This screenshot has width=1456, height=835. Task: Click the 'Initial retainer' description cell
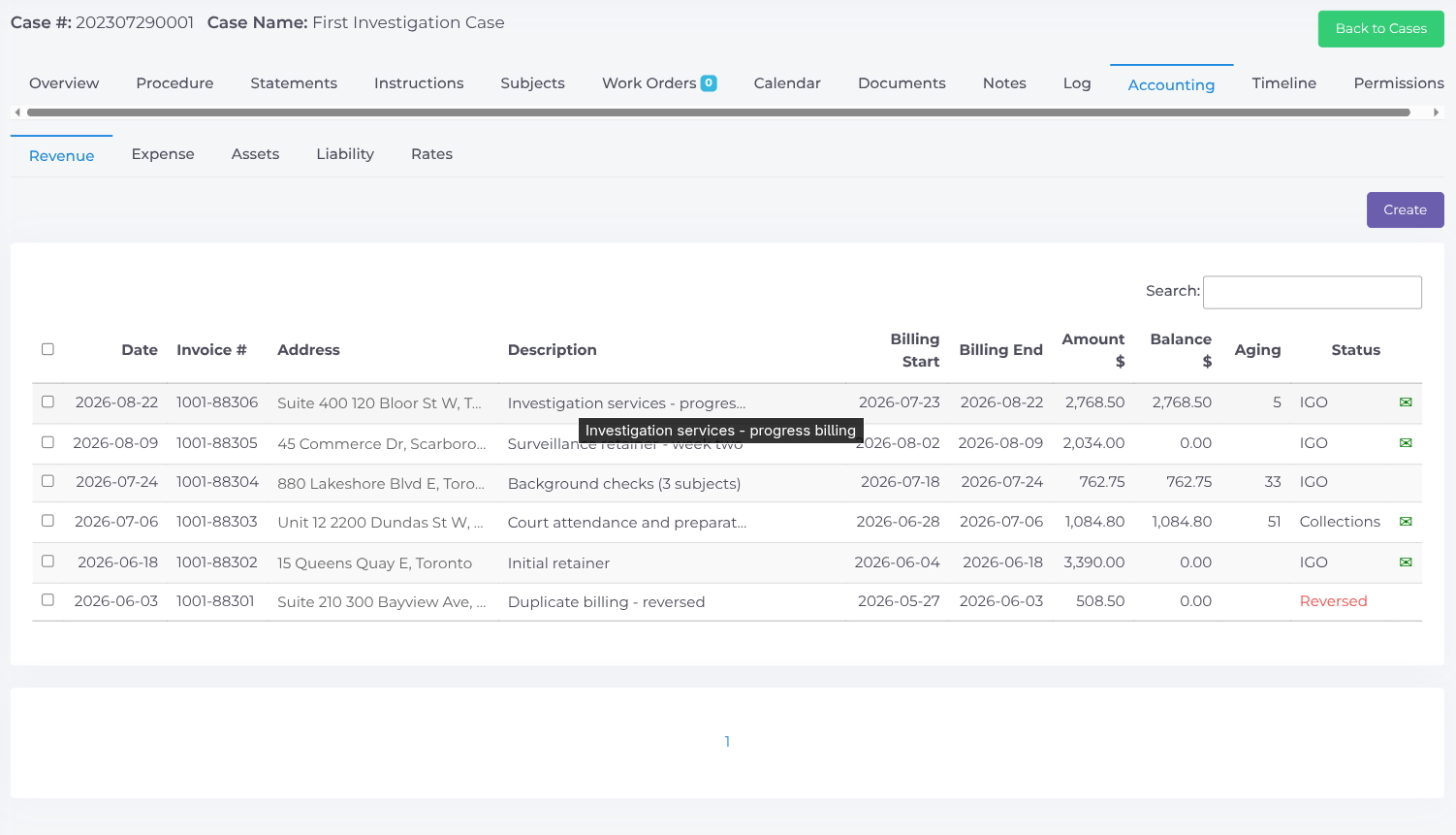[558, 563]
